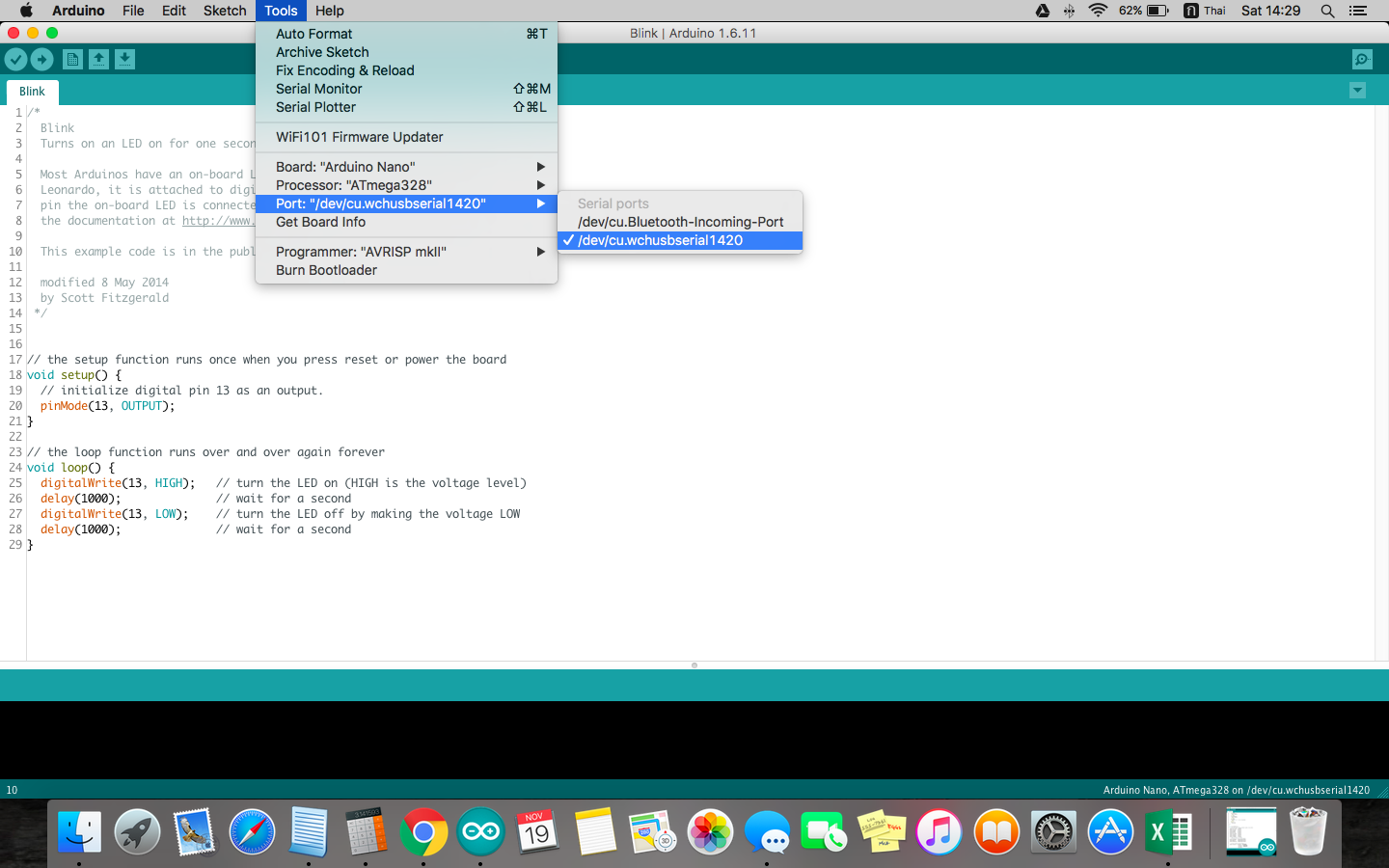Select Burn Bootloader

[406, 270]
